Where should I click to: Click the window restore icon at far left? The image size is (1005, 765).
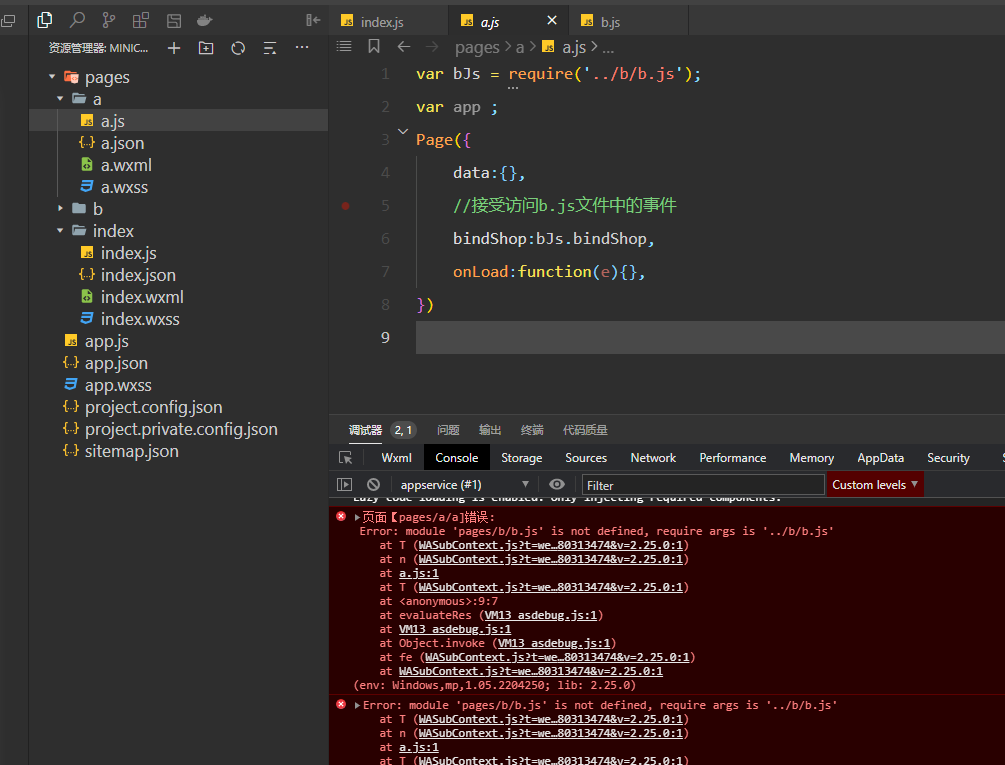click(x=8, y=21)
